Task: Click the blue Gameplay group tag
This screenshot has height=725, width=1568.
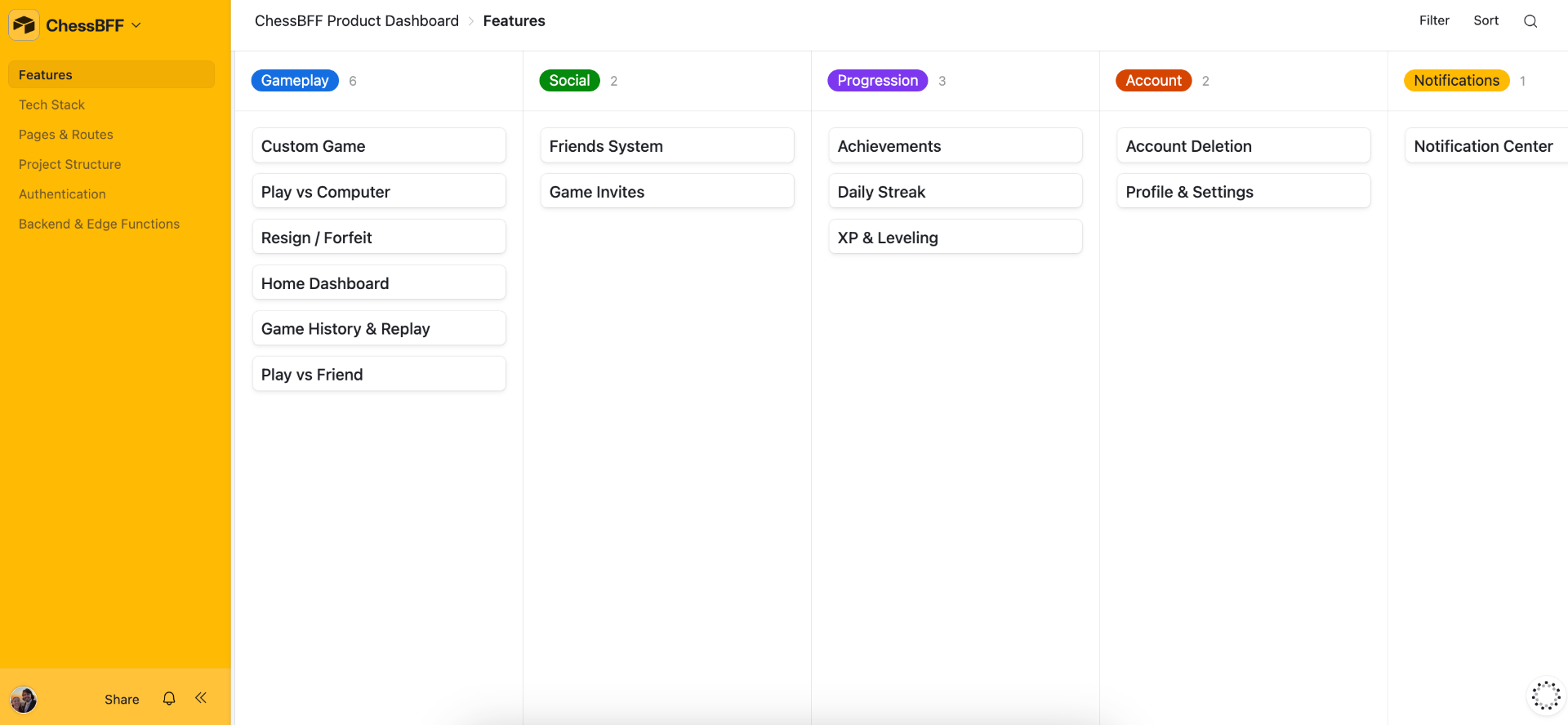Action: point(295,81)
